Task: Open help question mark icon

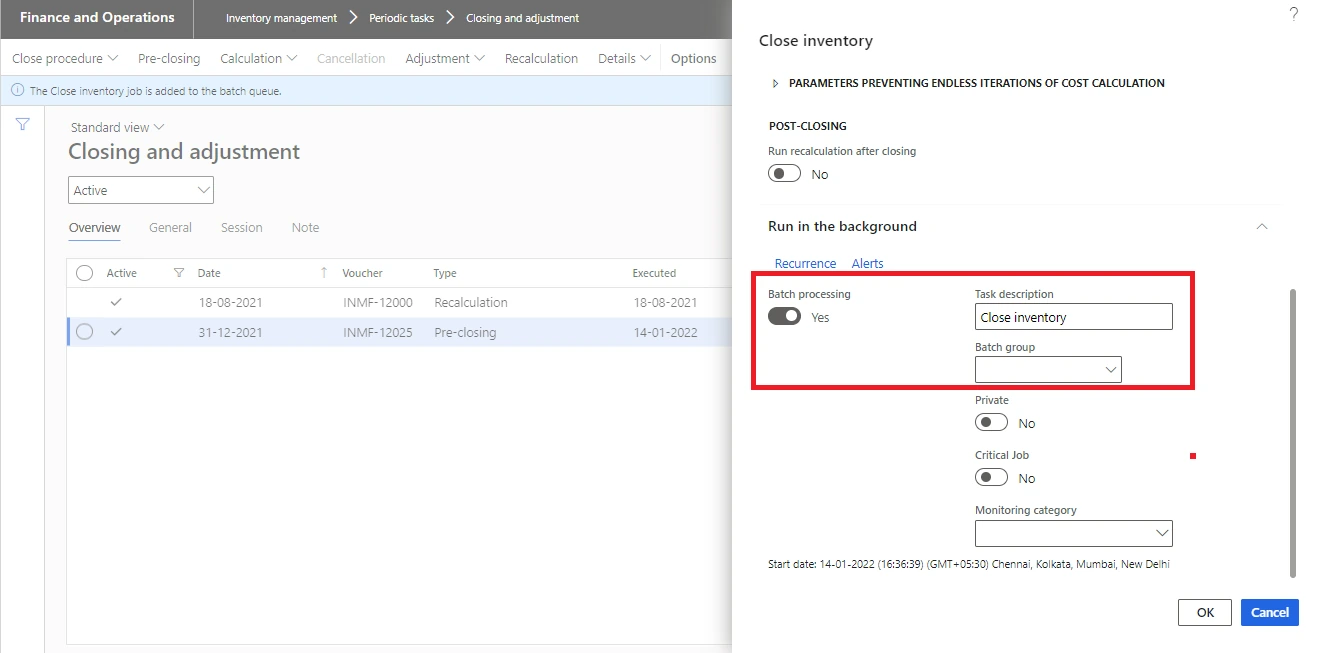Action: point(1293,14)
